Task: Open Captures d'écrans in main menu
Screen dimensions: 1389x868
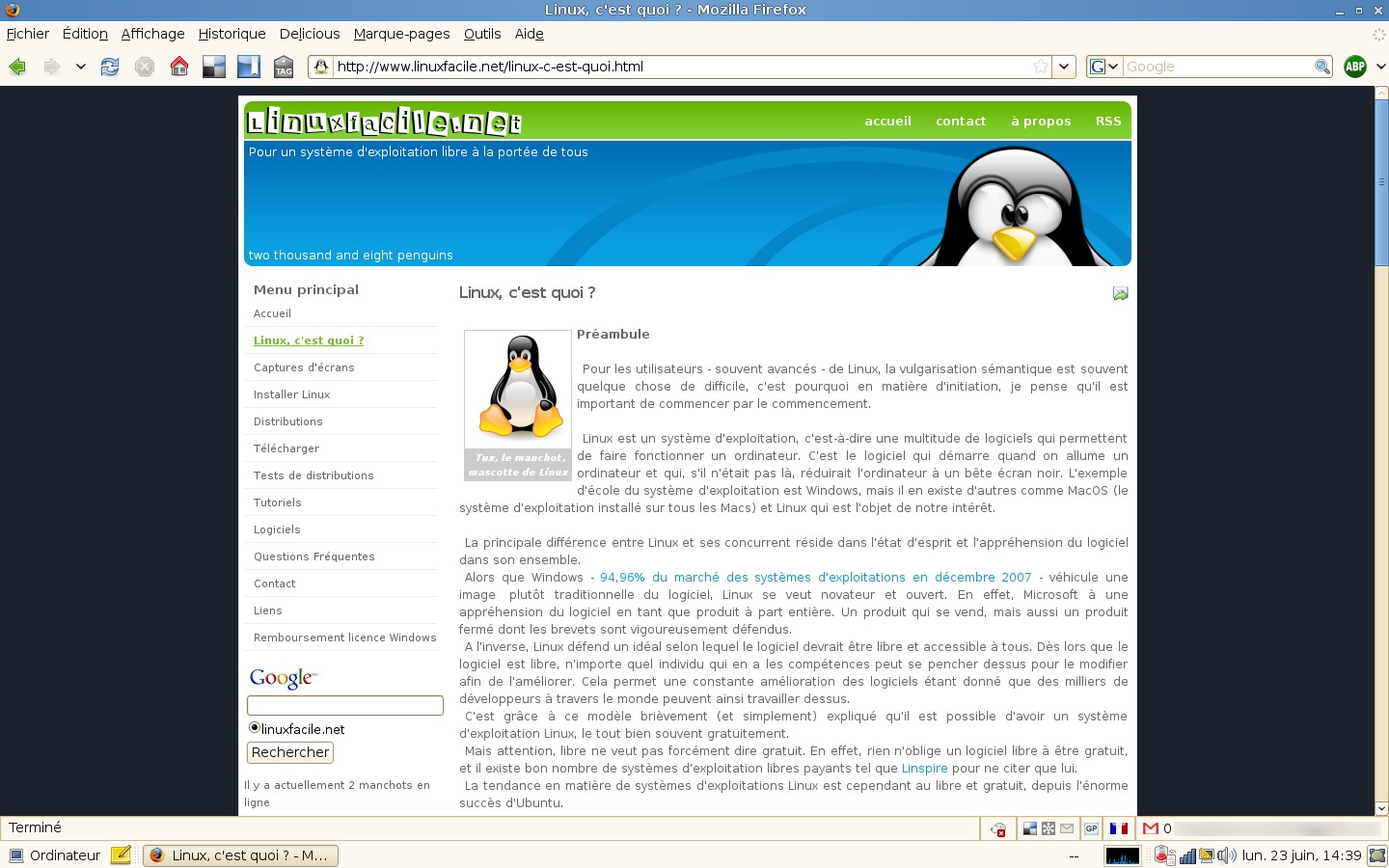Action: point(304,367)
